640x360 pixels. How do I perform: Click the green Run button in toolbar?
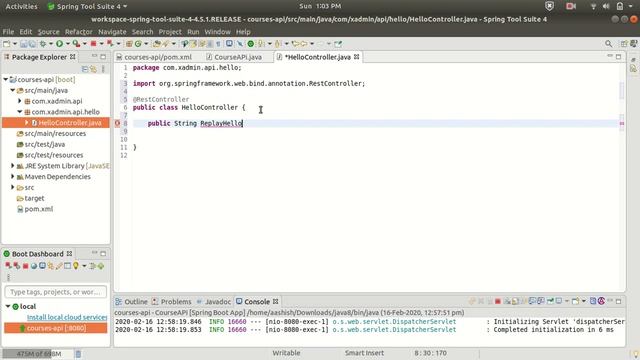(60, 44)
